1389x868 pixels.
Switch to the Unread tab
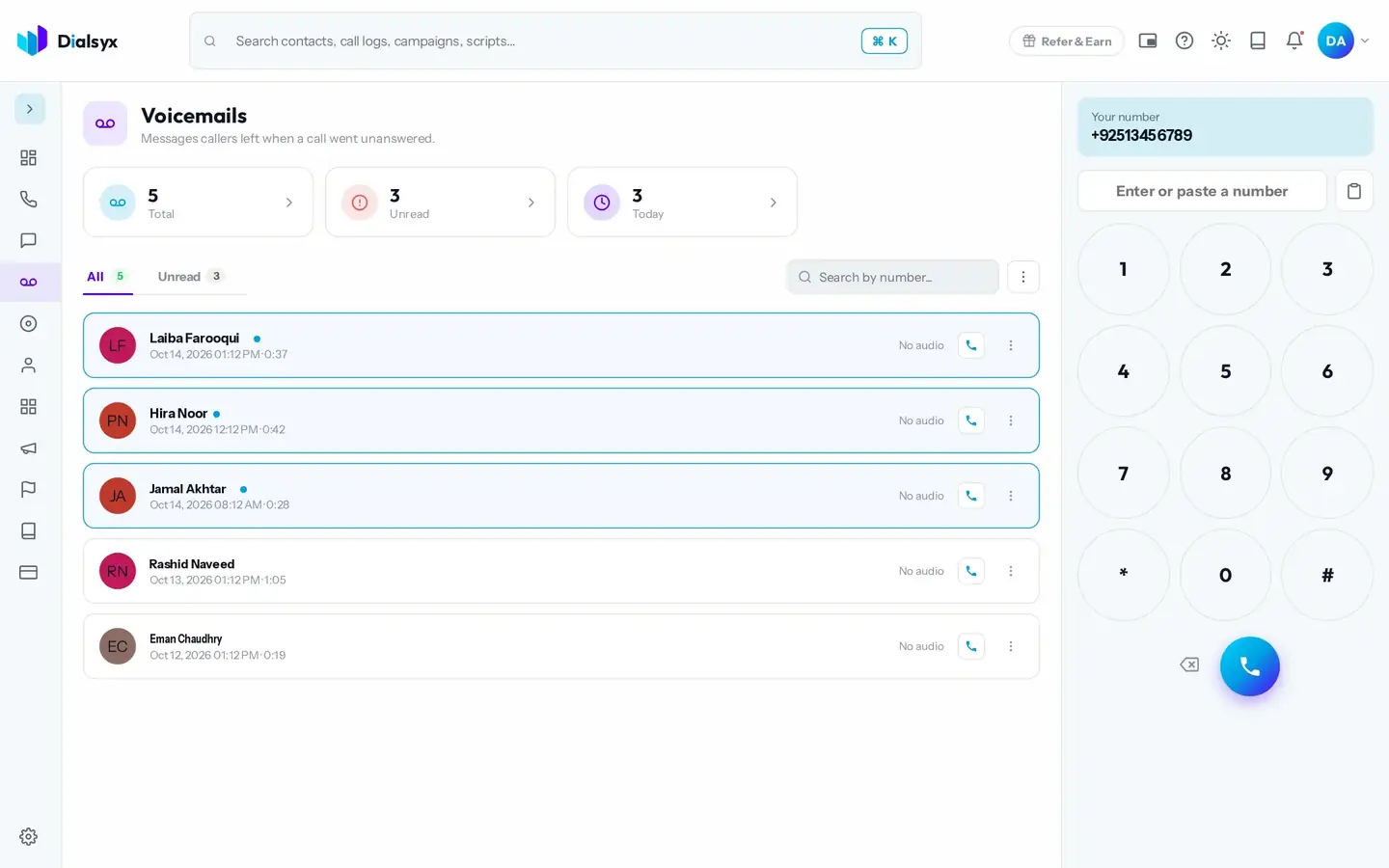tap(191, 277)
